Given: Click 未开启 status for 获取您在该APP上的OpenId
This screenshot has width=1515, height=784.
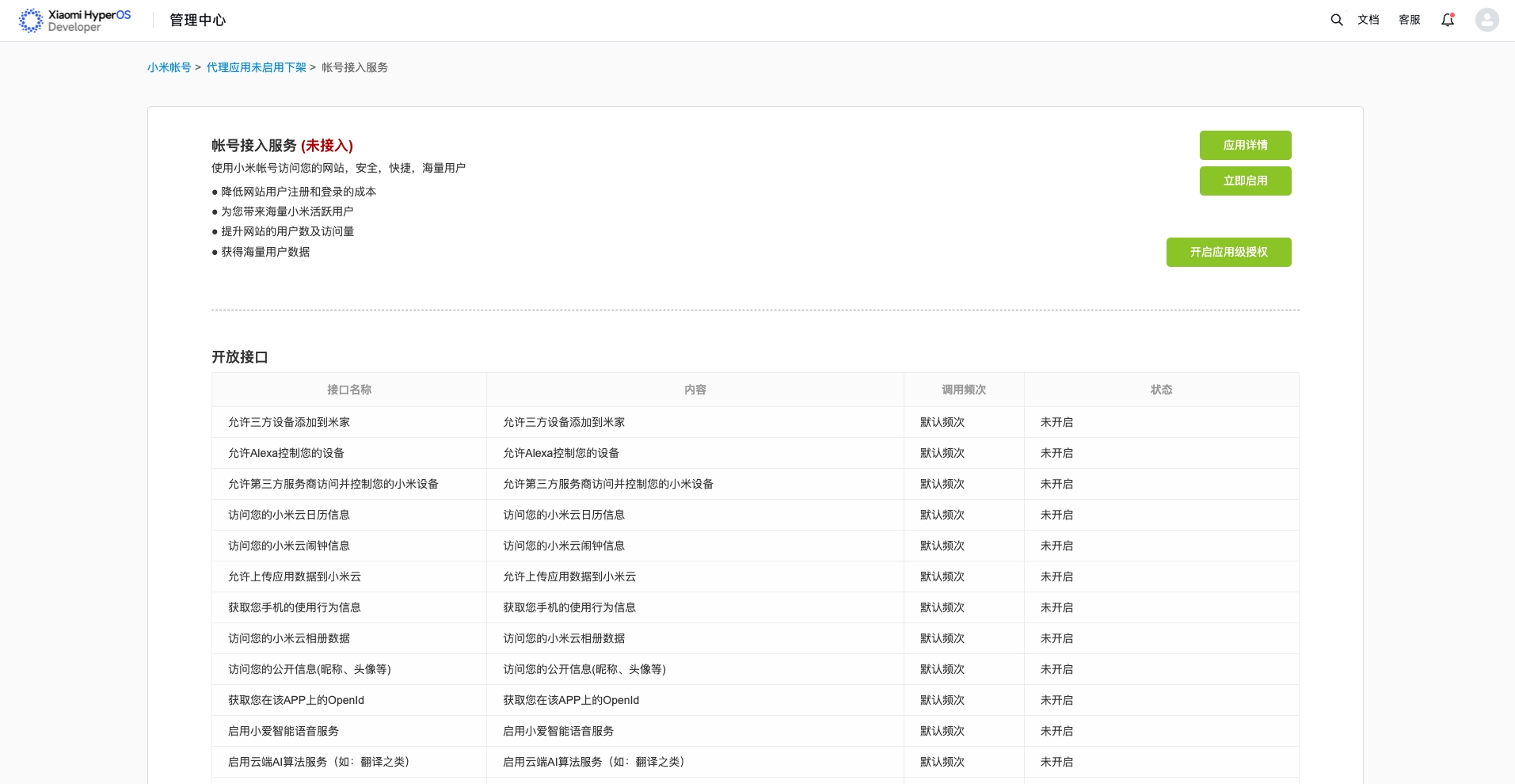Looking at the screenshot, I should 1056,700.
